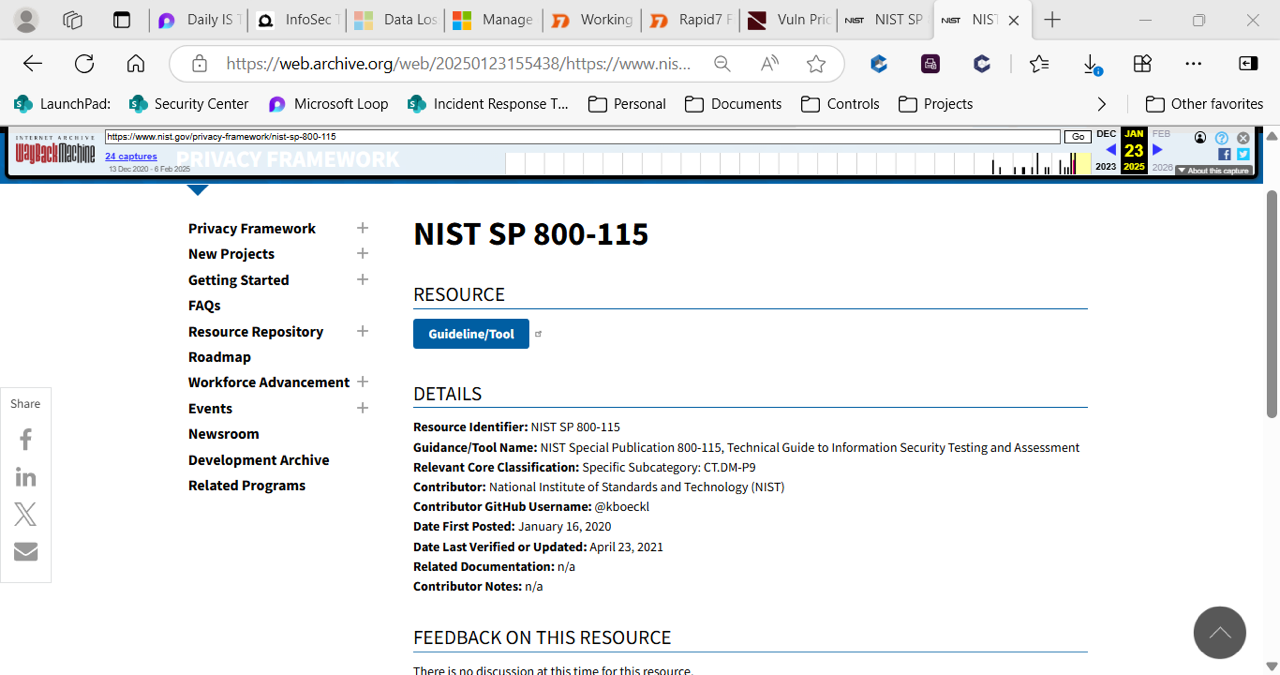Open the Development Archive link
The image size is (1280, 675).
click(258, 460)
